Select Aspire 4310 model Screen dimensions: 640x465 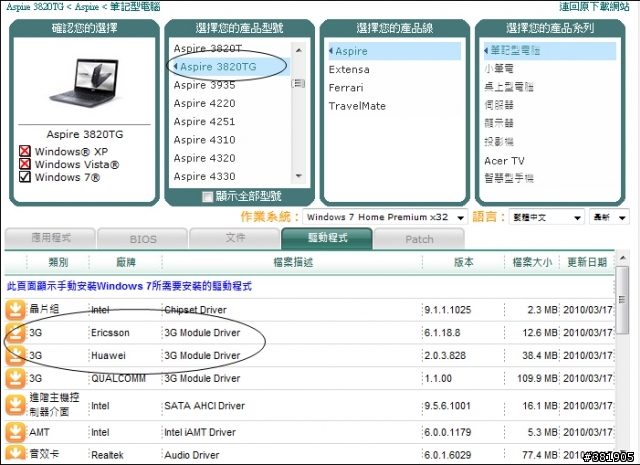[x=204, y=140]
